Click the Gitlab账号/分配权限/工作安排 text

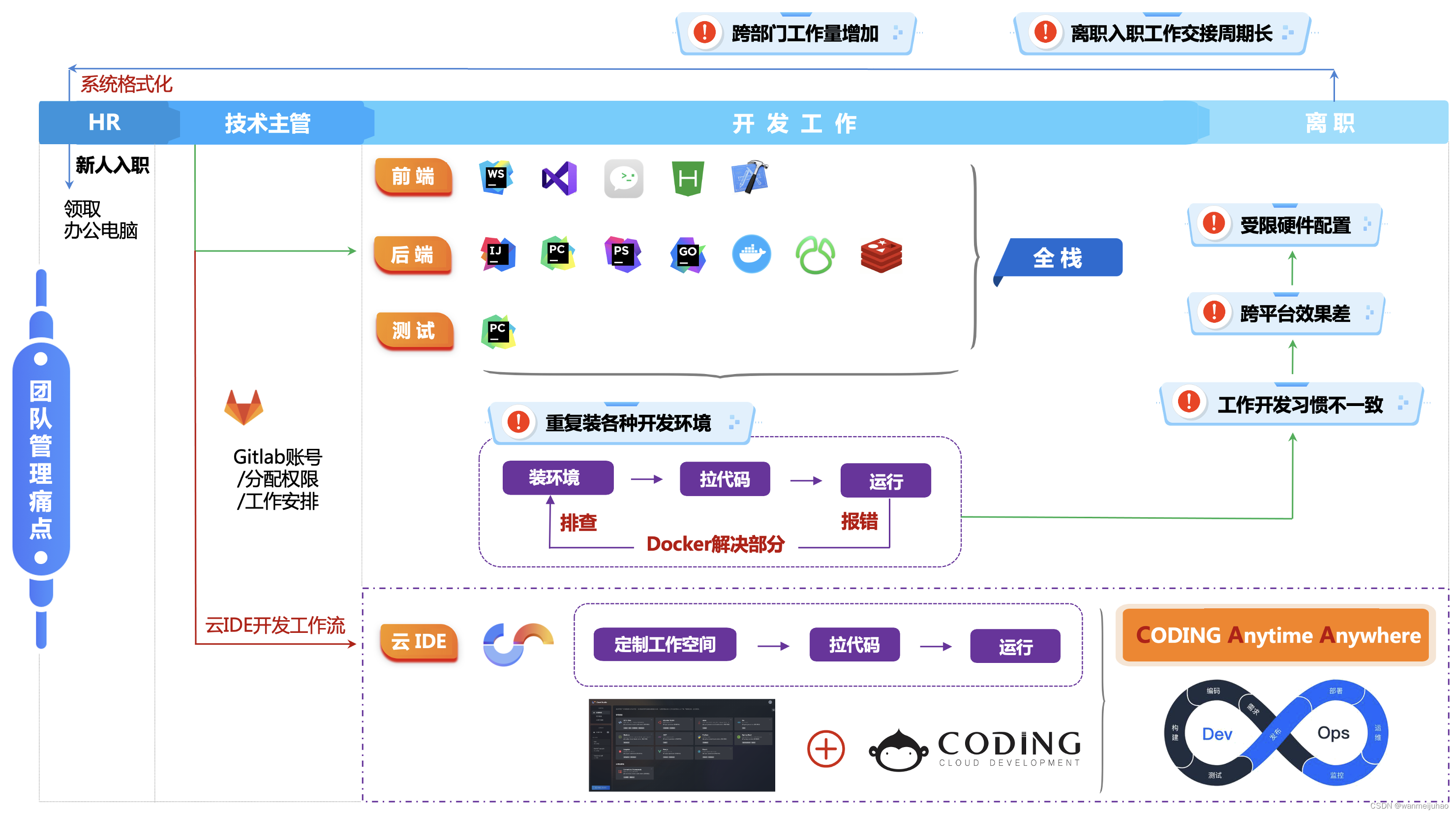tap(277, 478)
